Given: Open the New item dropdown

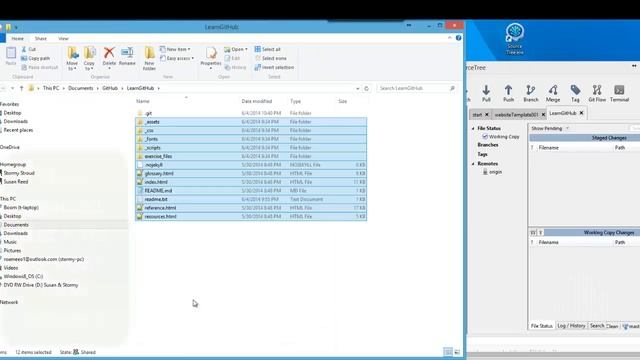Looking at the screenshot, I should pyautogui.click(x=175, y=49).
